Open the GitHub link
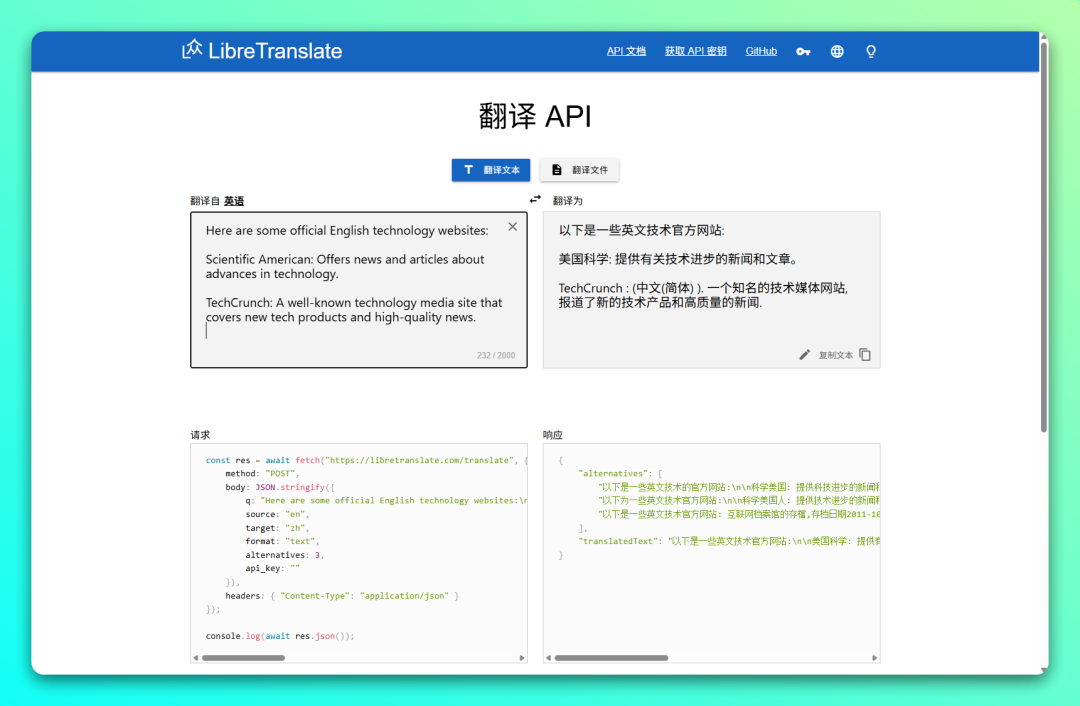 [x=761, y=51]
